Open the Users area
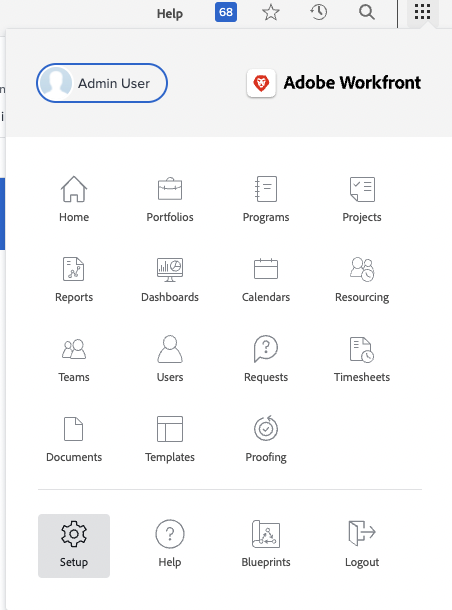The width and height of the screenshot is (452, 610). (170, 359)
